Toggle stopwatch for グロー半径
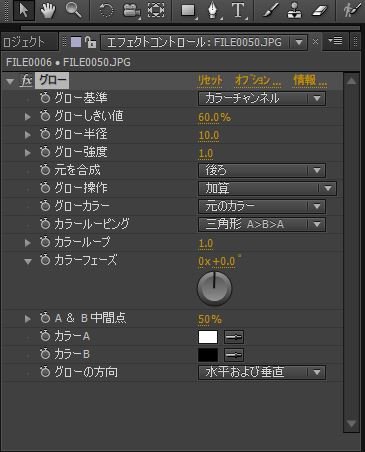Image resolution: width=365 pixels, height=452 pixels. pos(45,134)
